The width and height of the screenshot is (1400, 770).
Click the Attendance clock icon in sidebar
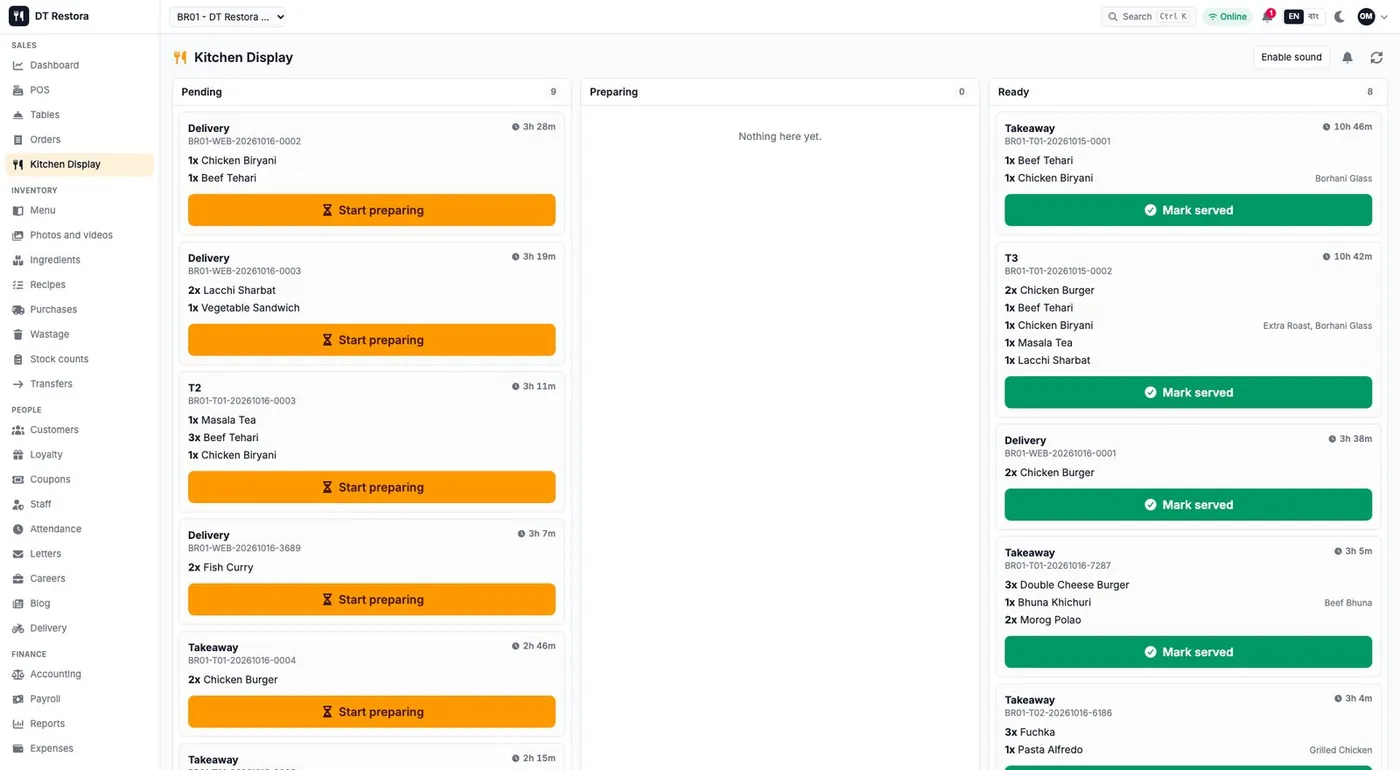click(18, 529)
